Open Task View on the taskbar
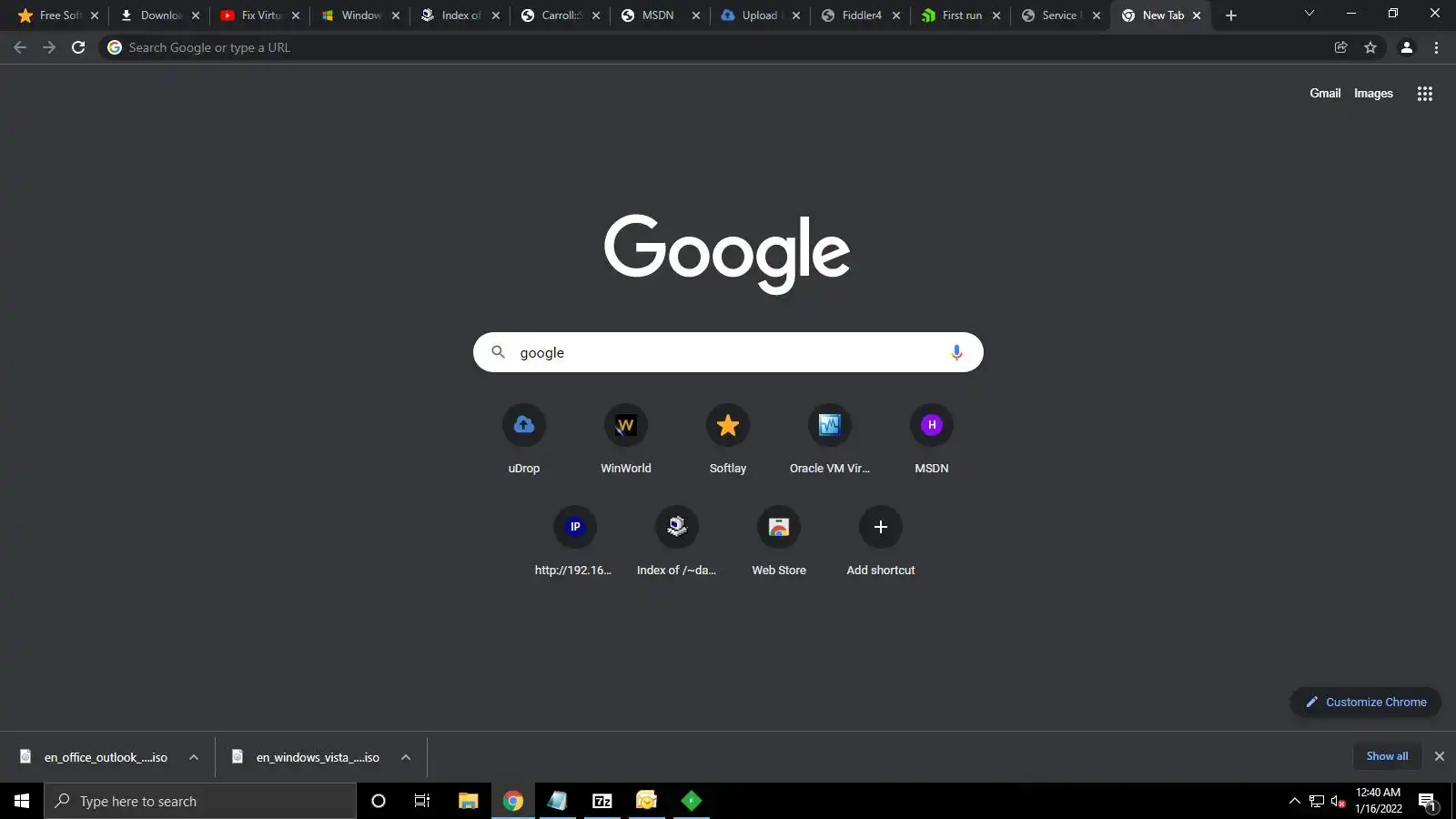The image size is (1456, 819). click(x=422, y=801)
